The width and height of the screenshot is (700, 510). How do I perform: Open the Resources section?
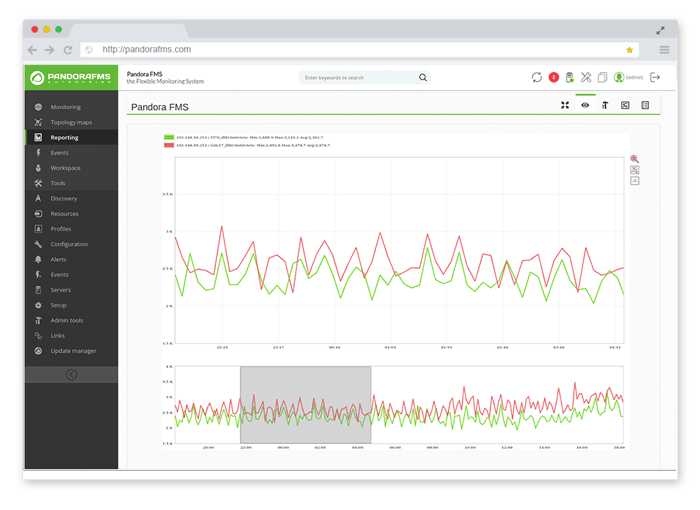(x=71, y=213)
